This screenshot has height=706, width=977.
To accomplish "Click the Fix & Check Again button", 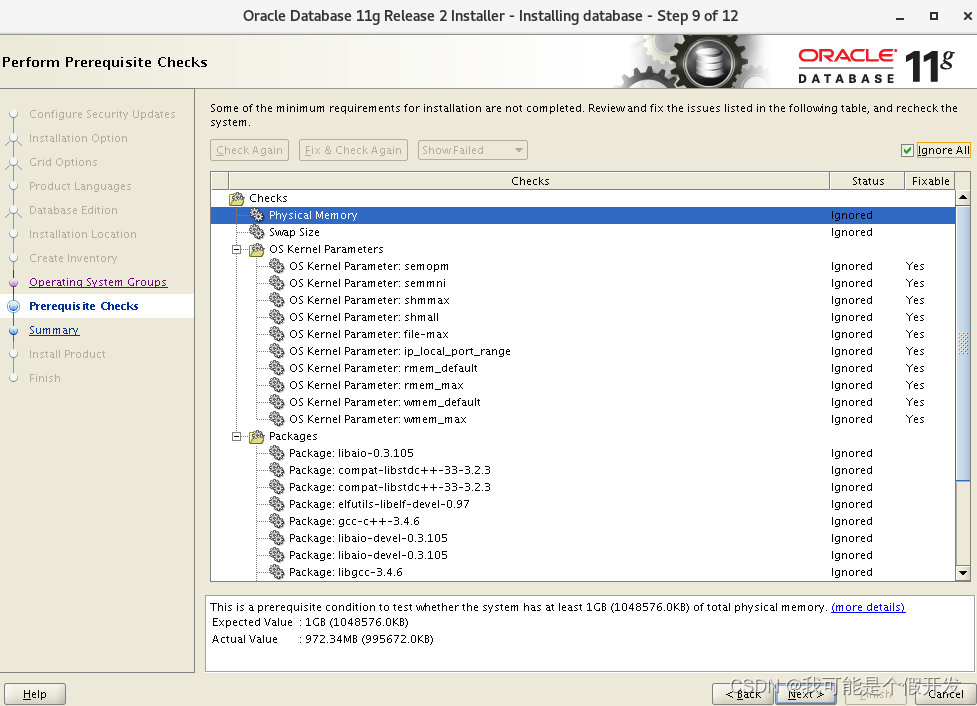I will click(353, 150).
